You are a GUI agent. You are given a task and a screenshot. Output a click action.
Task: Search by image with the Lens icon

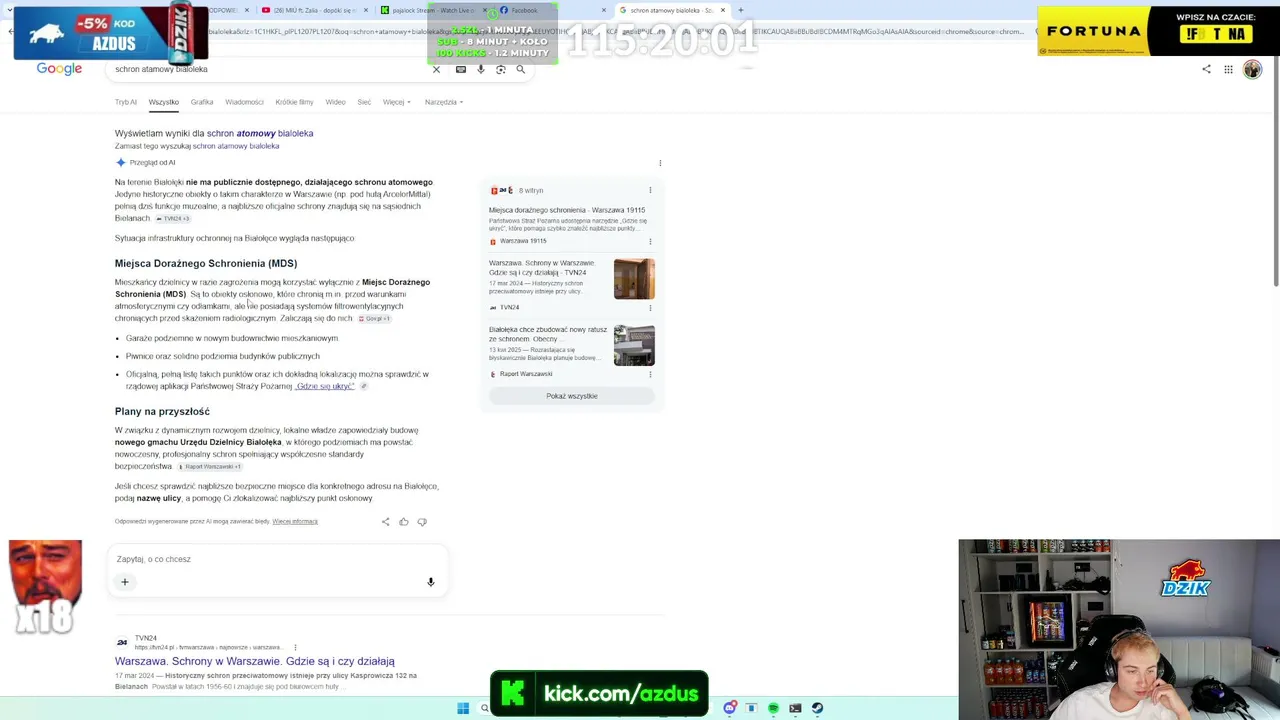[501, 70]
